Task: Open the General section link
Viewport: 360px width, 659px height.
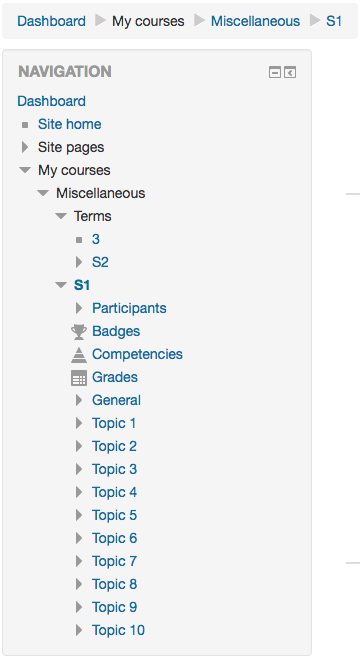Action: [116, 400]
